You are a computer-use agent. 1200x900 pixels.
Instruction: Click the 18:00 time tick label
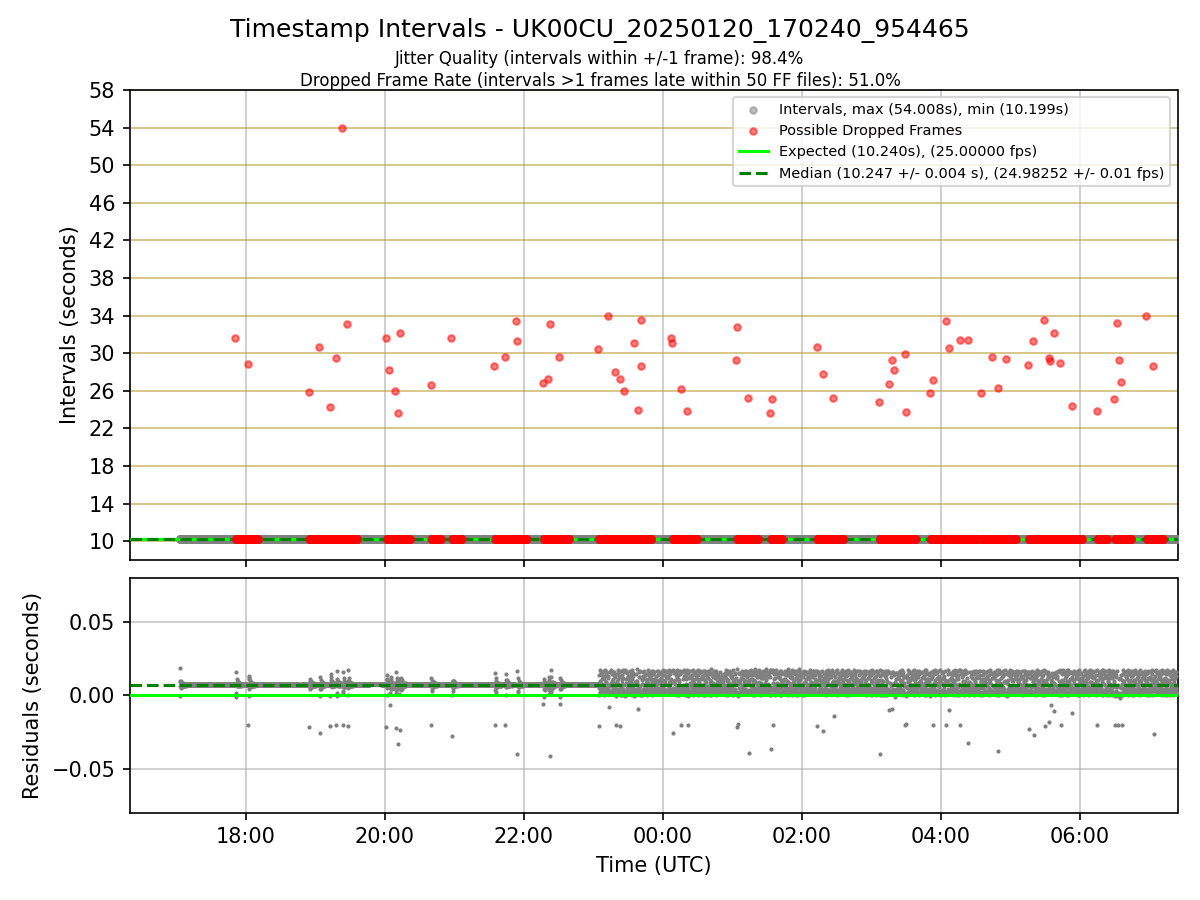click(246, 836)
